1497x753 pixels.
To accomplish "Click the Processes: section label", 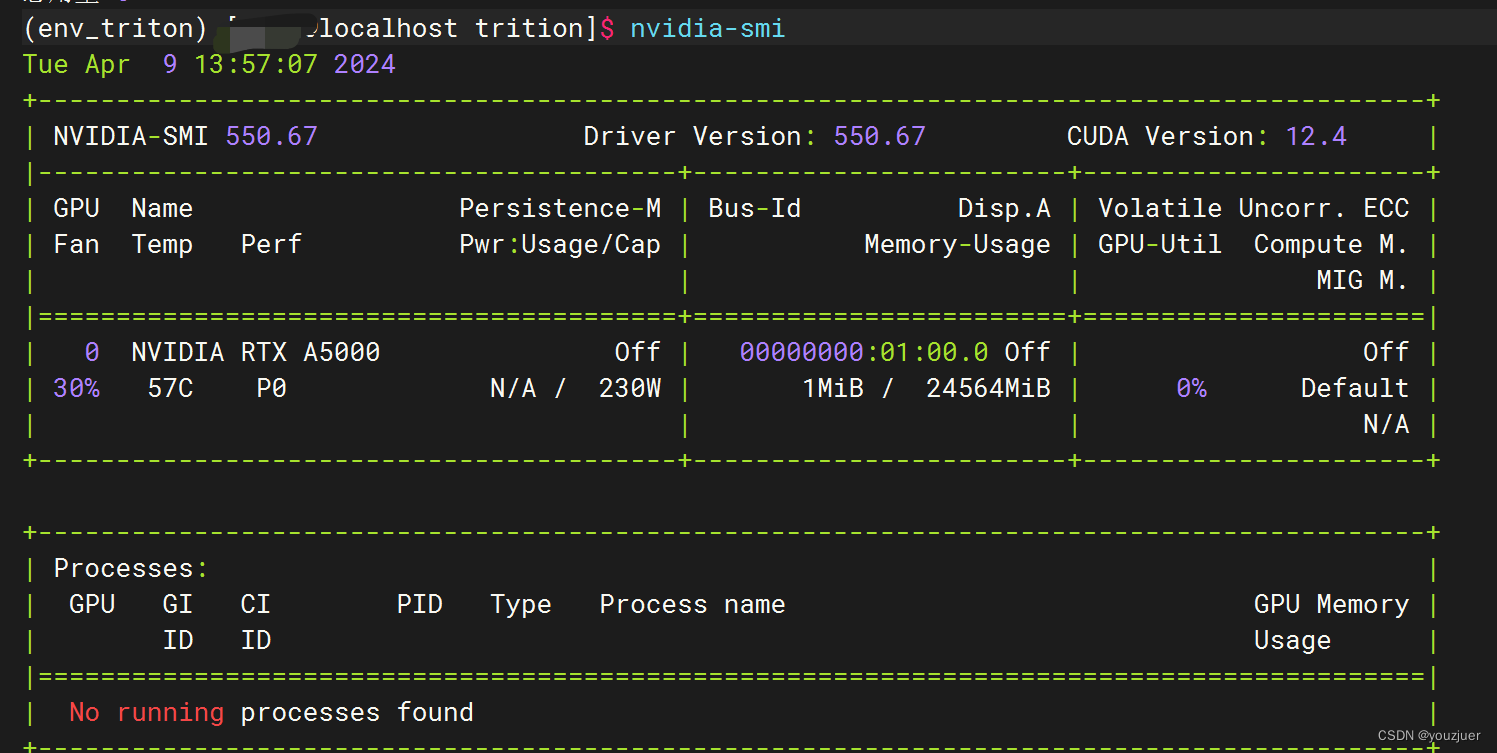I will (x=131, y=568).
